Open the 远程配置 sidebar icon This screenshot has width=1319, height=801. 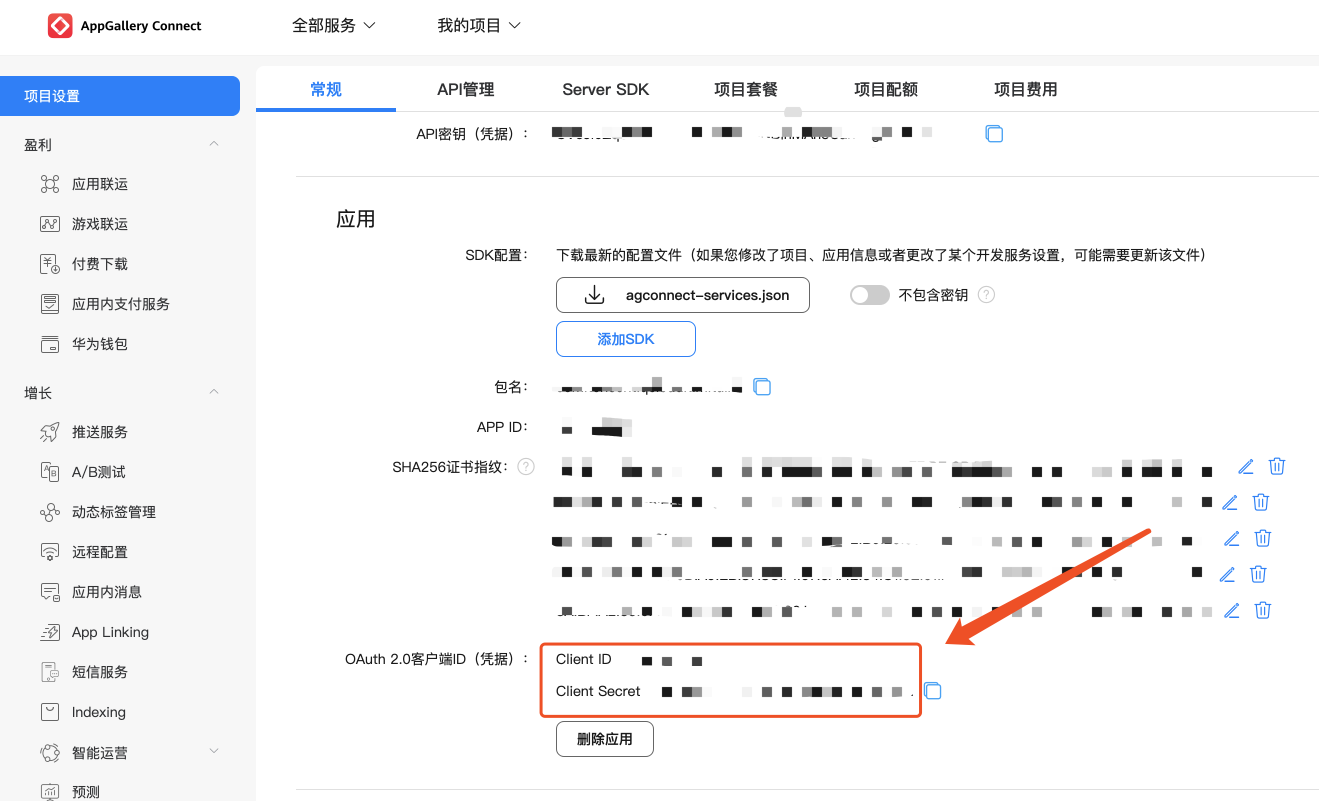[x=50, y=552]
